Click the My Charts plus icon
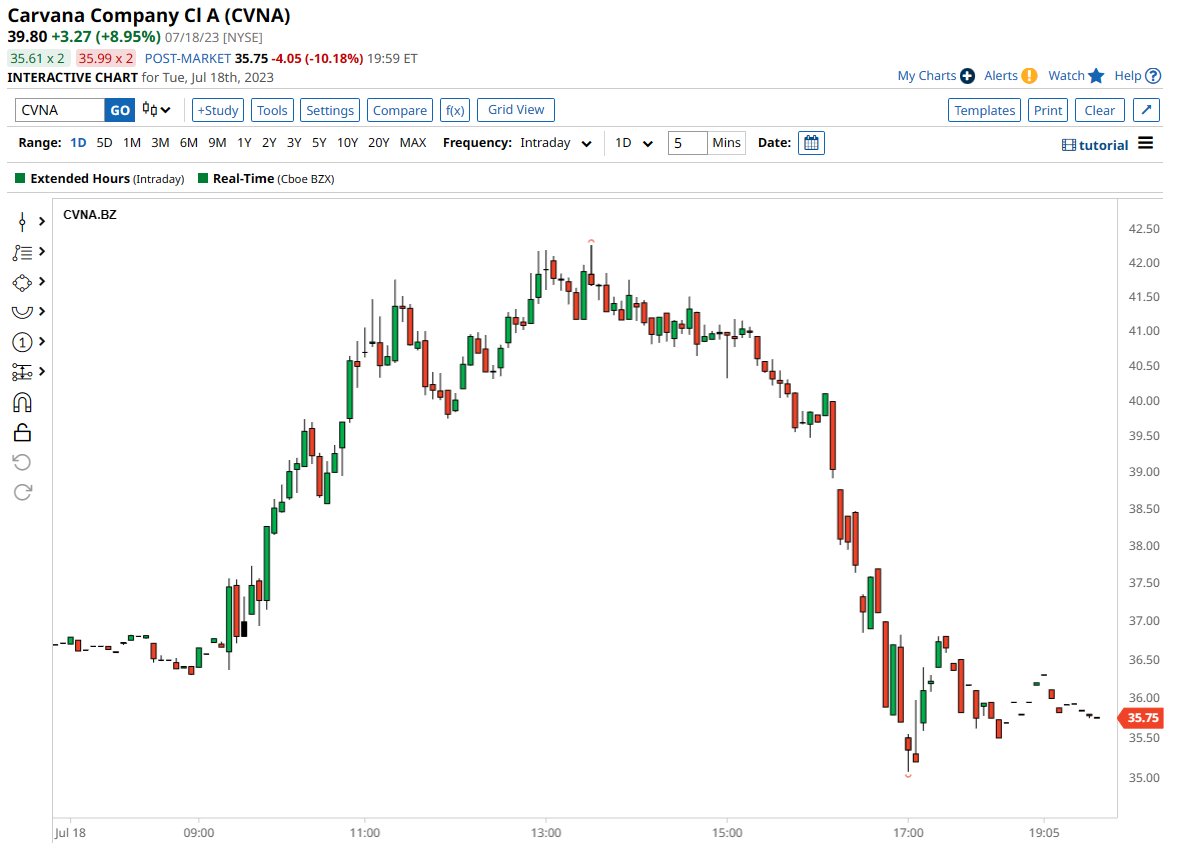 click(968, 76)
